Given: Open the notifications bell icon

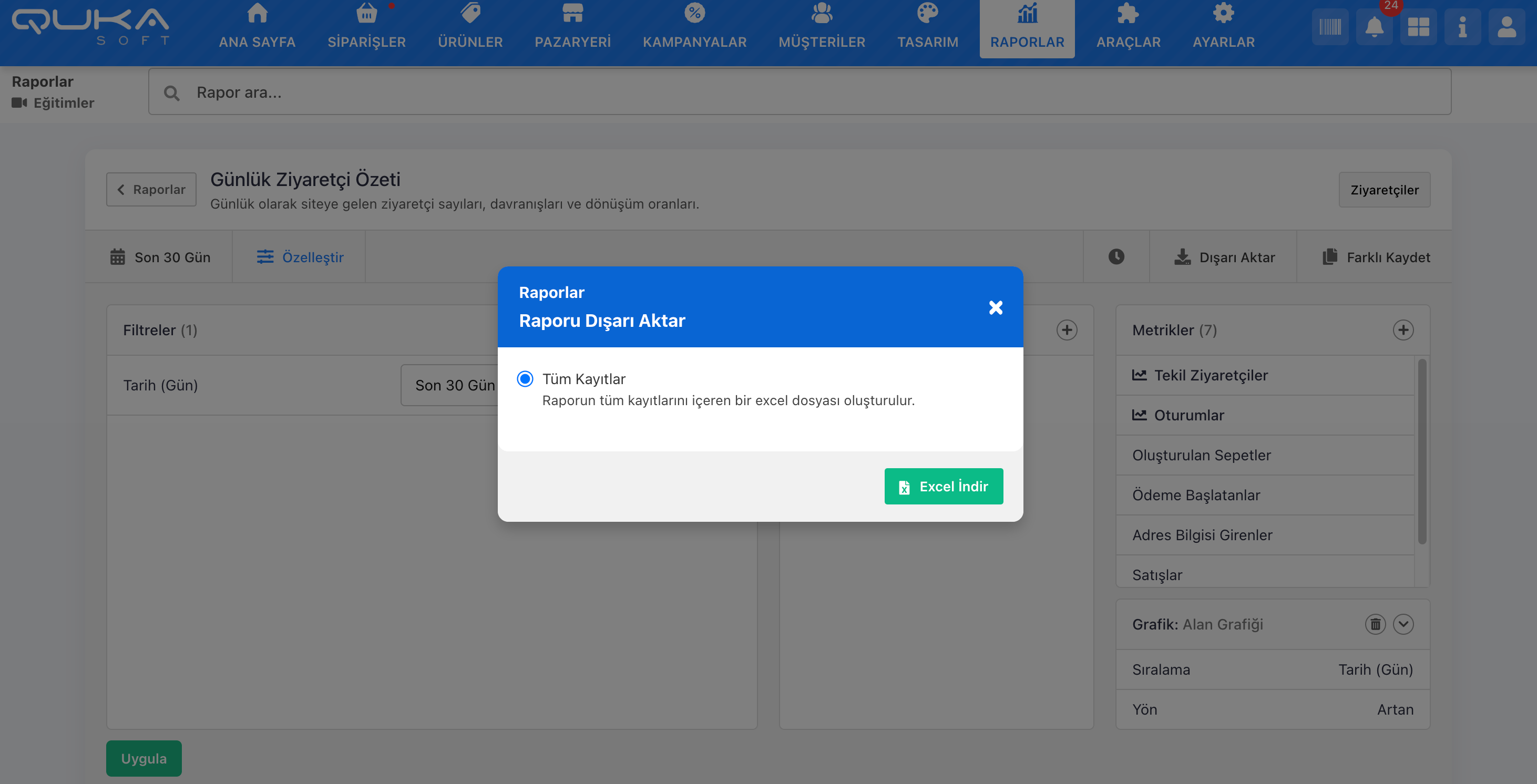Looking at the screenshot, I should coord(1374,27).
